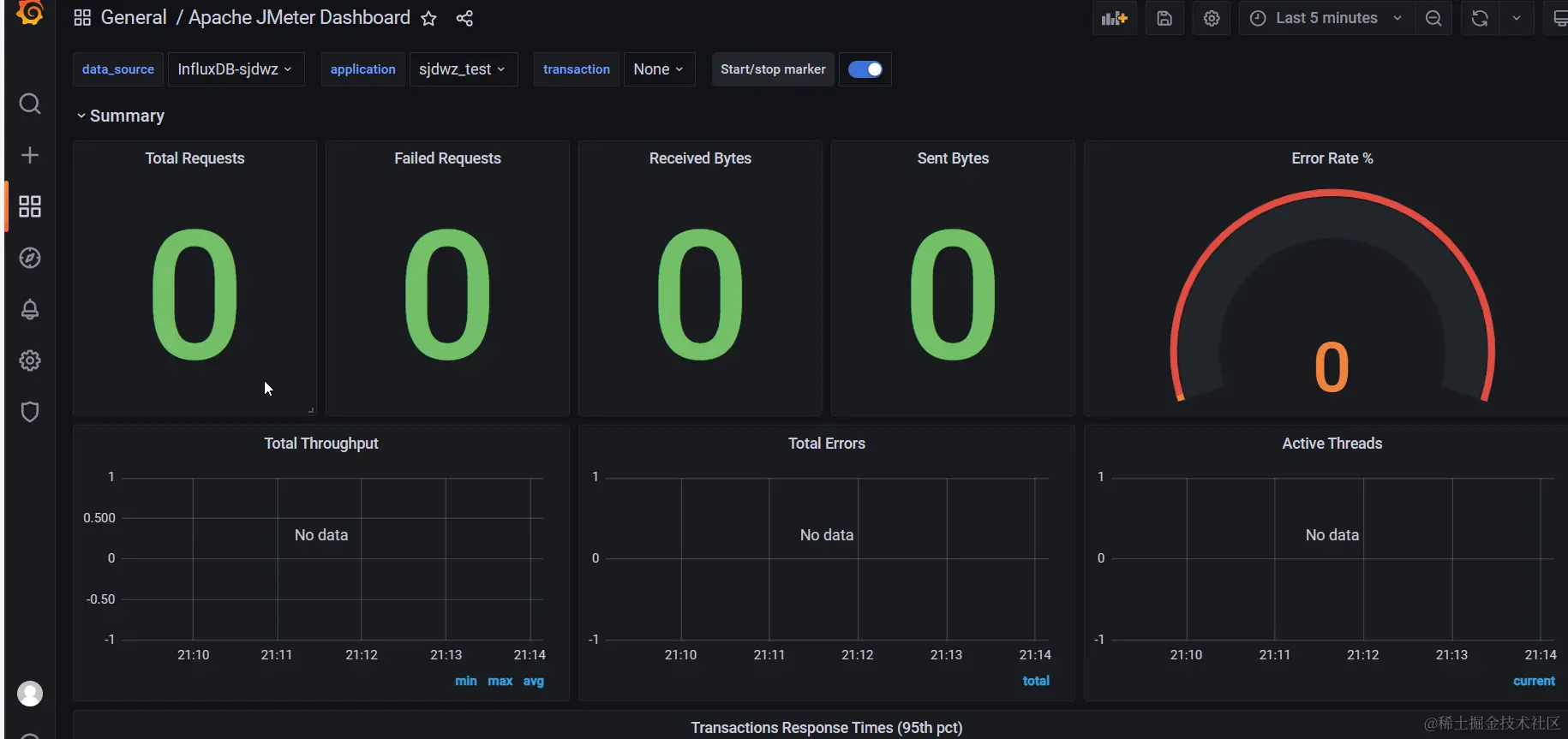Screen dimensions: 1568x739
Task: Open Received Bytes panel title menu
Action: pos(700,158)
